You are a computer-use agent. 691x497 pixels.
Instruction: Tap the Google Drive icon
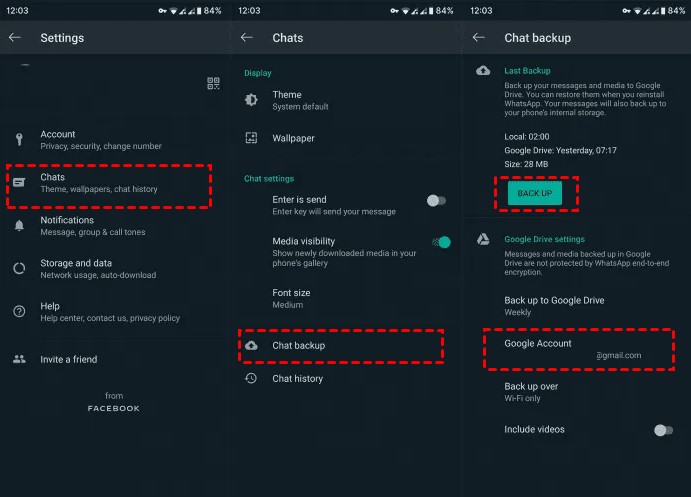coord(483,239)
